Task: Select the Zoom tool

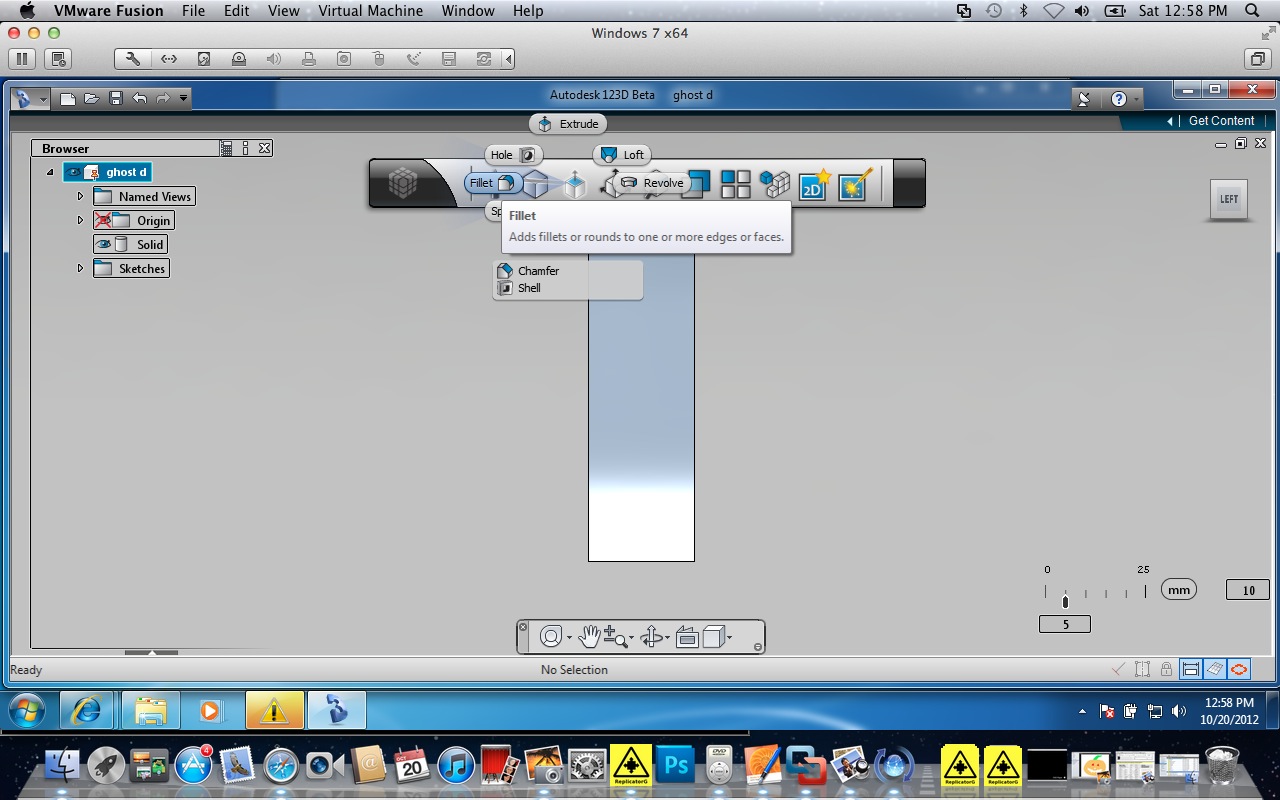Action: [615, 636]
